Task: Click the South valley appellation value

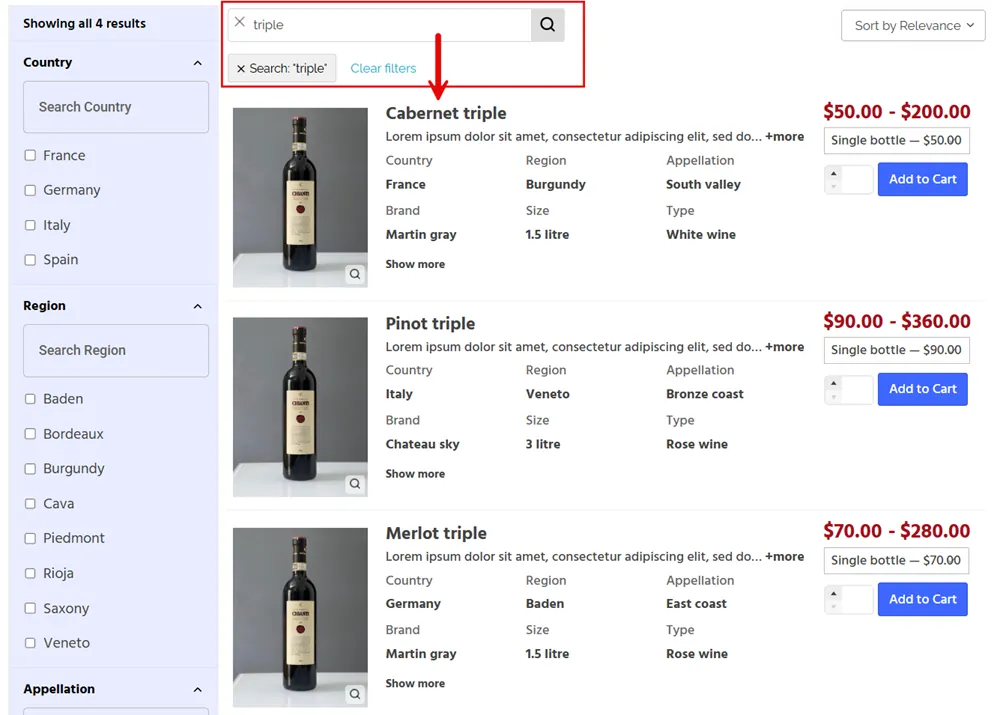Action: (703, 184)
